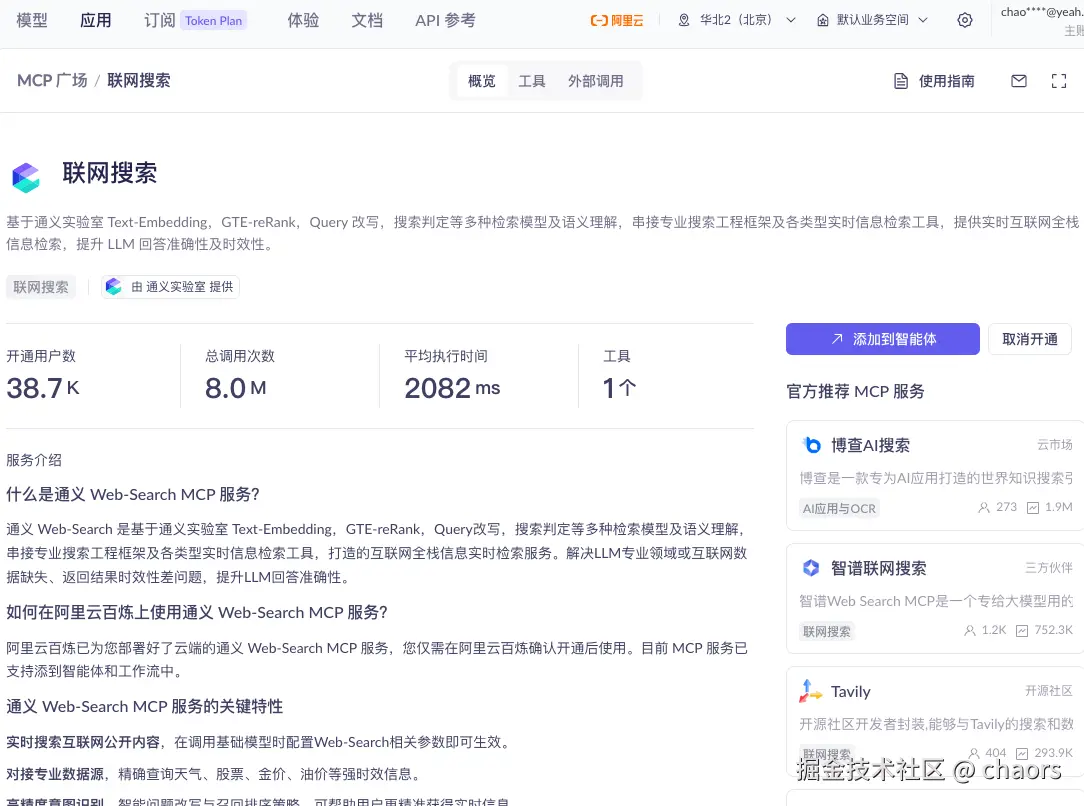Expand the 华北2（北京） region dropdown
Viewport: 1084px width, 806px height.
coord(790,20)
